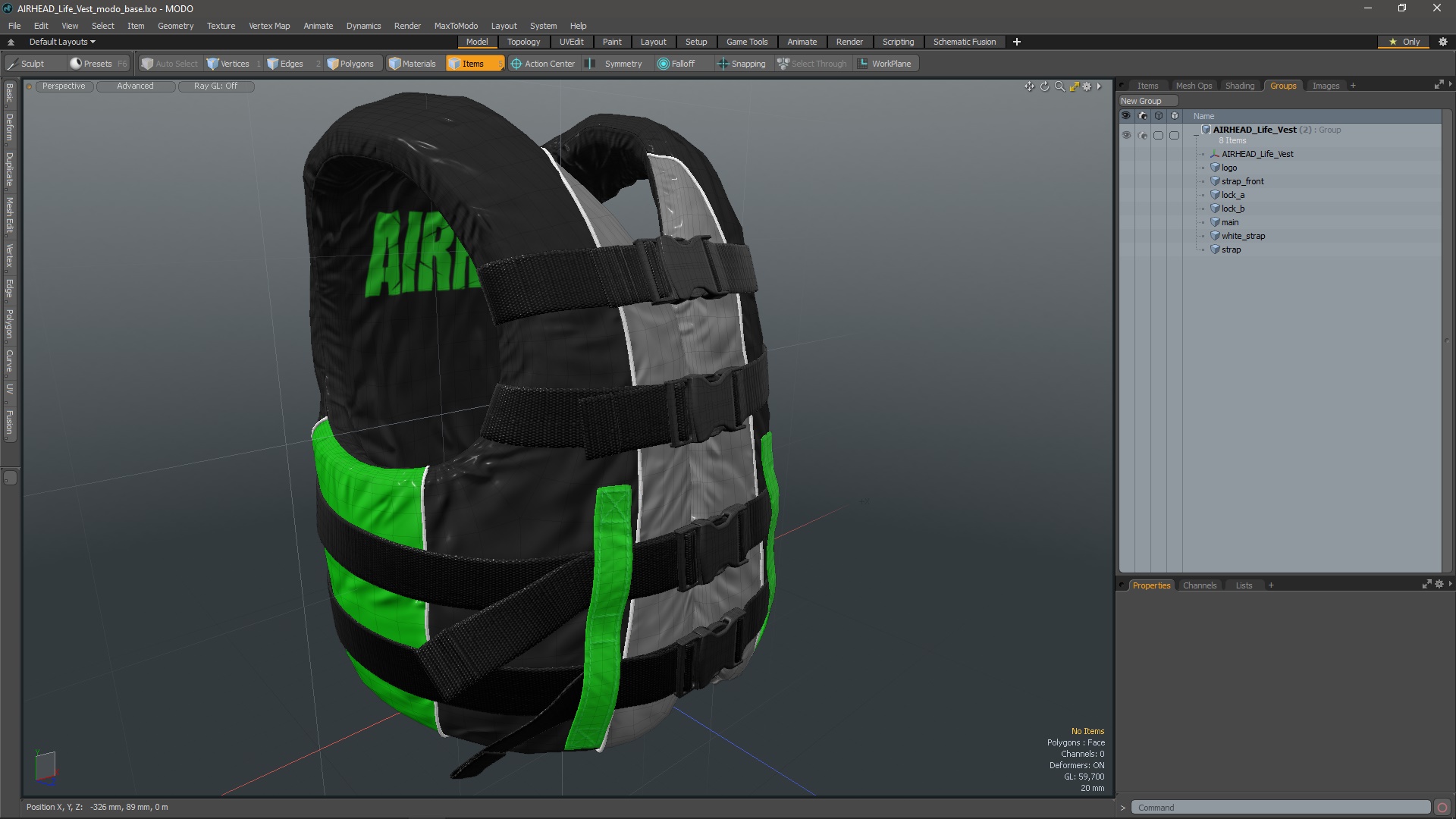Click the Command input field

click(1280, 808)
